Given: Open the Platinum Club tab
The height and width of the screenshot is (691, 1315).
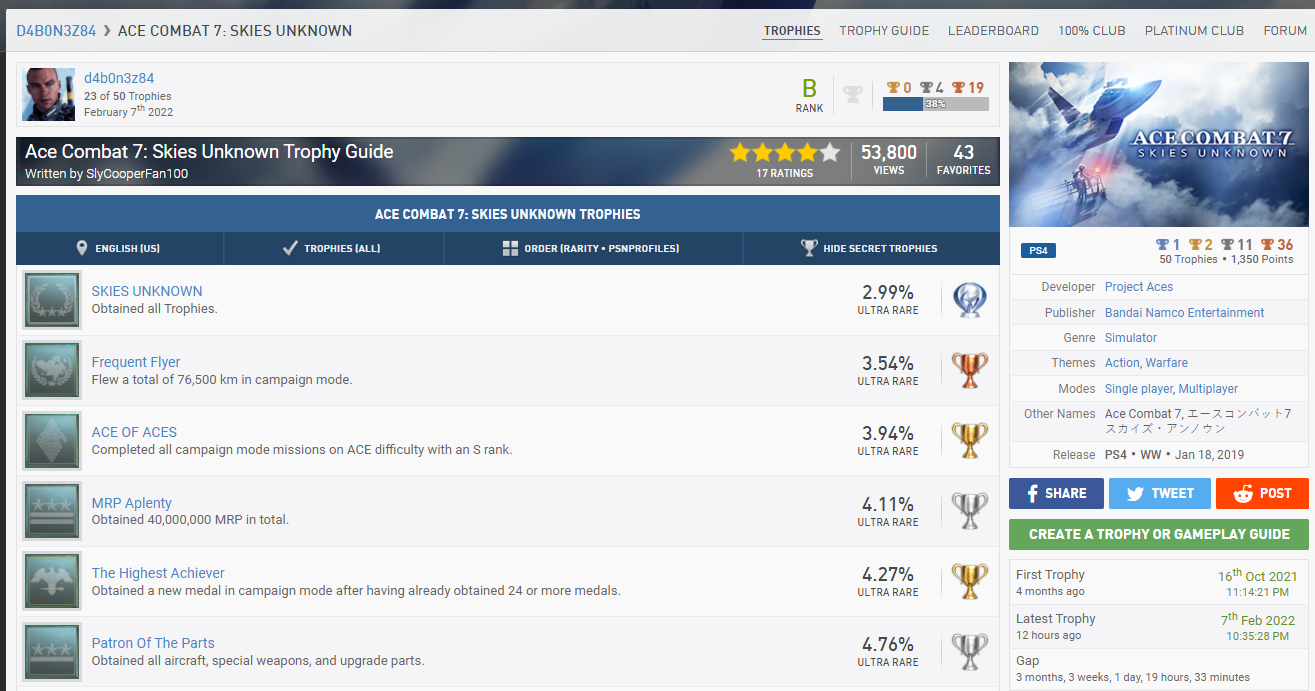Looking at the screenshot, I should click(x=1194, y=31).
